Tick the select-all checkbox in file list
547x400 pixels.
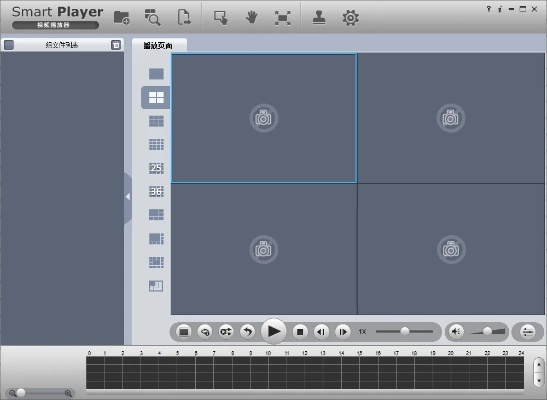coord(9,45)
